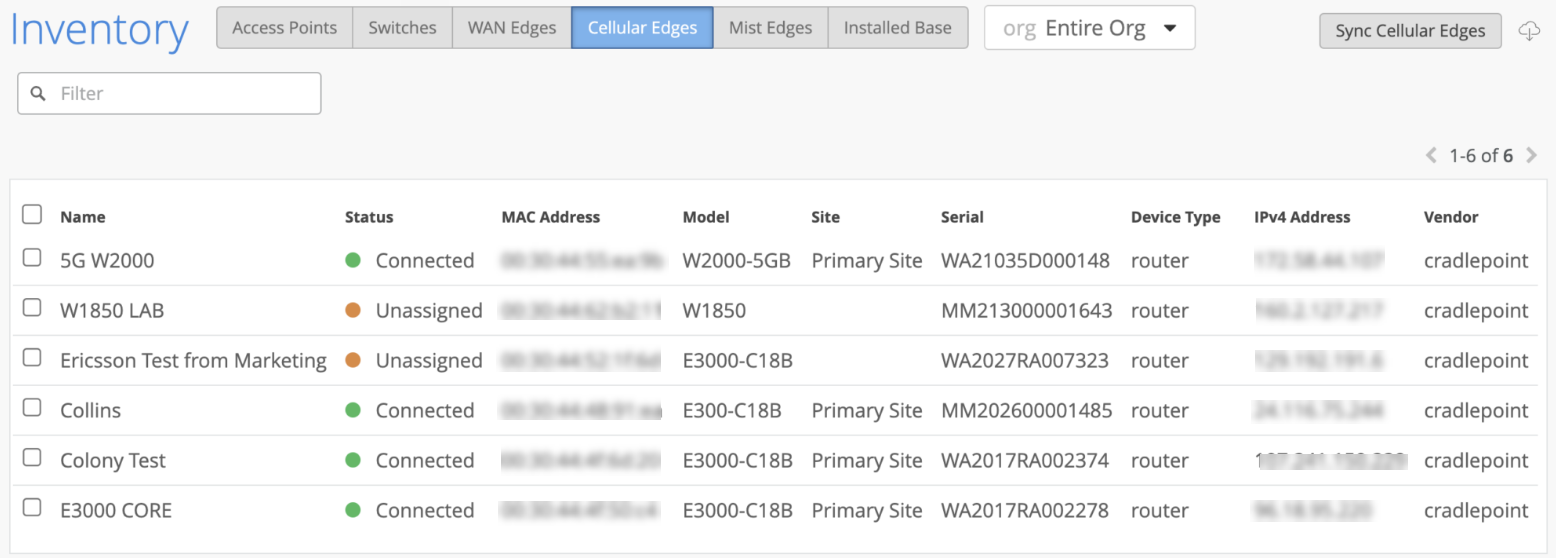Click the cloud download icon
Screen dimensions: 1556x558
coord(1529,31)
